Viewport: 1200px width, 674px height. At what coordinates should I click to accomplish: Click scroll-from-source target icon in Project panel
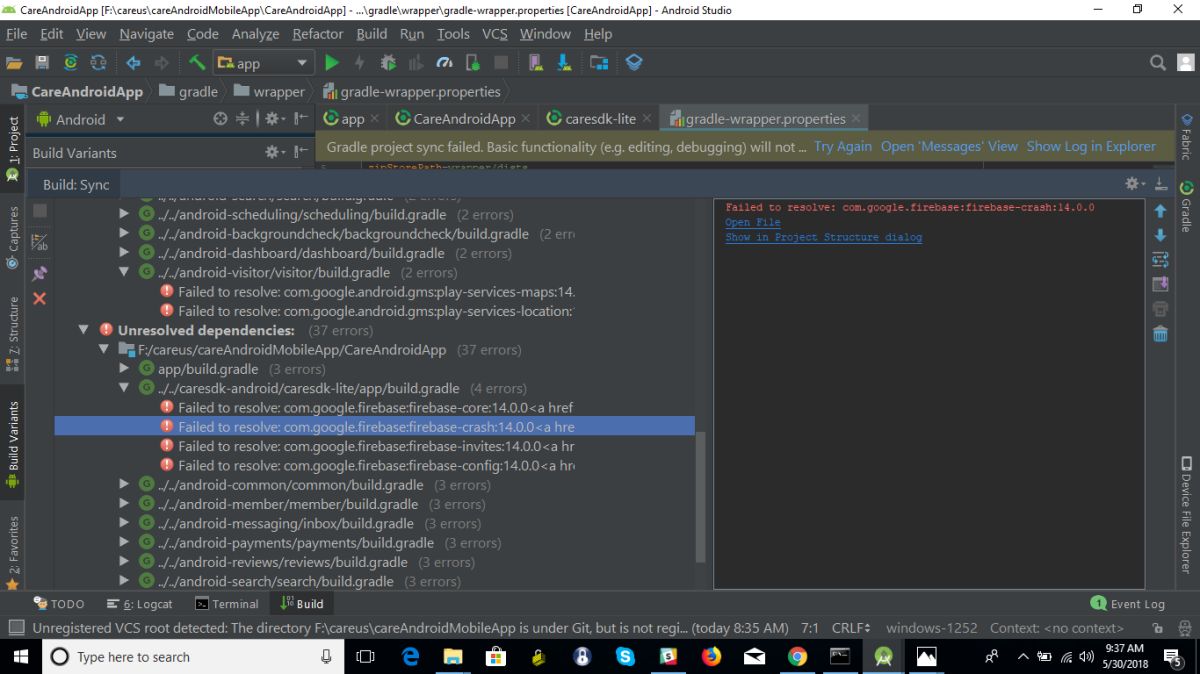tap(221, 119)
